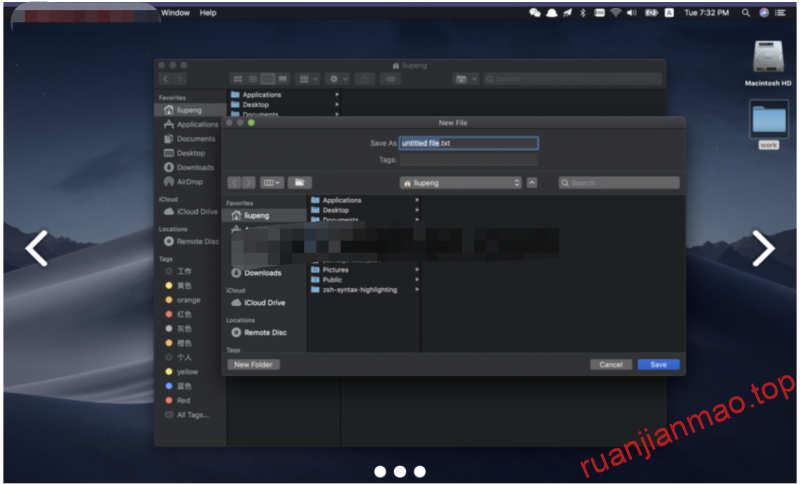The width and height of the screenshot is (800, 484).
Task: Click the folder grouping icon in dialog toolbar
Action: click(x=299, y=183)
